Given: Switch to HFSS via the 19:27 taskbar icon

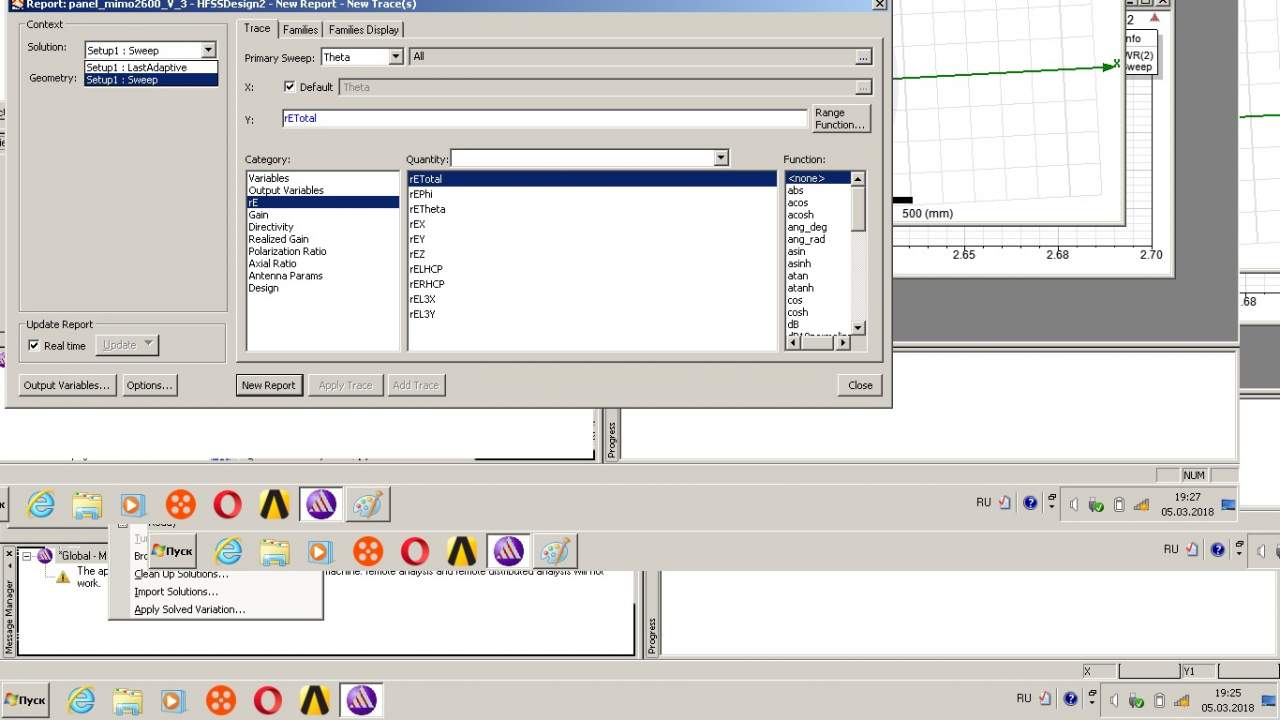Looking at the screenshot, I should coord(321,505).
